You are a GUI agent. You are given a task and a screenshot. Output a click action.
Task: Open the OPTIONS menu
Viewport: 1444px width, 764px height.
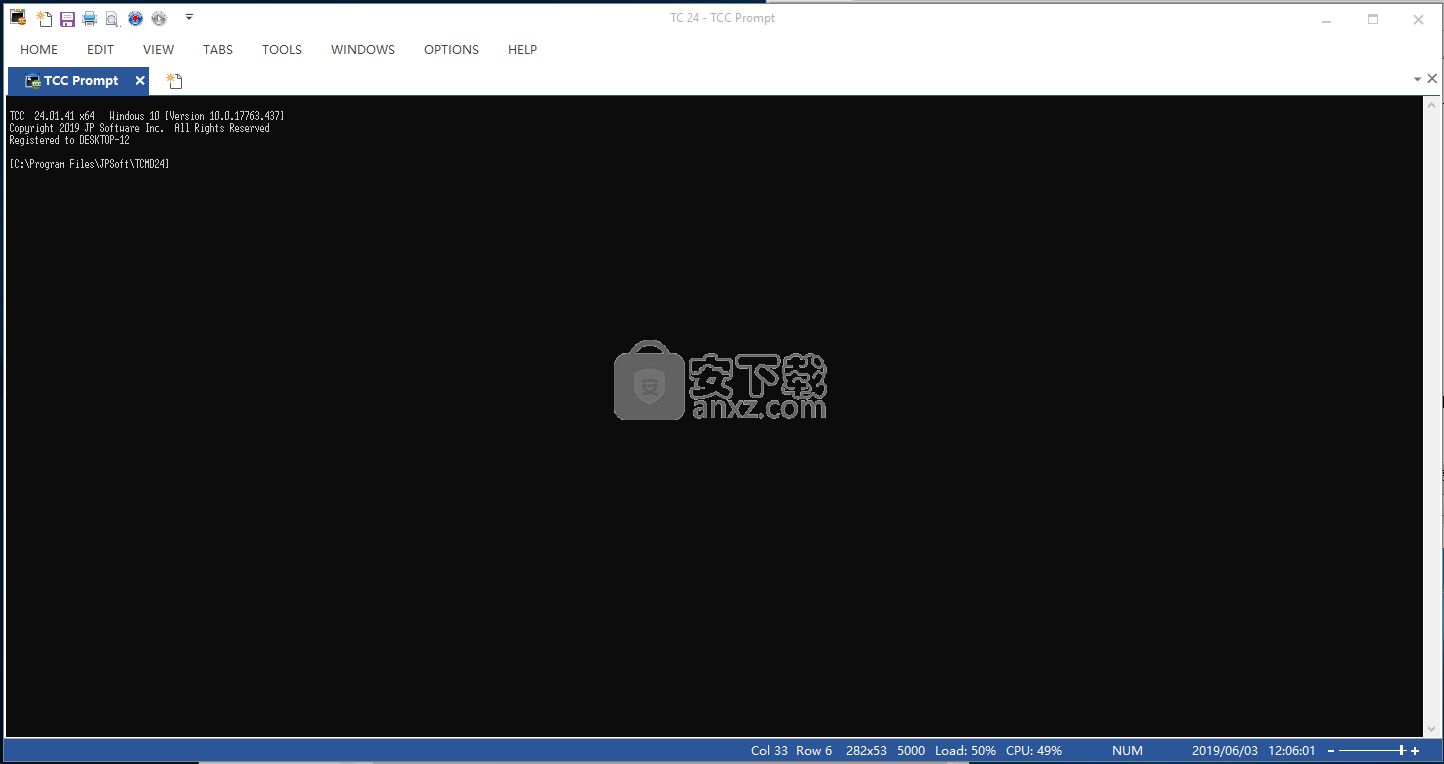click(x=451, y=49)
